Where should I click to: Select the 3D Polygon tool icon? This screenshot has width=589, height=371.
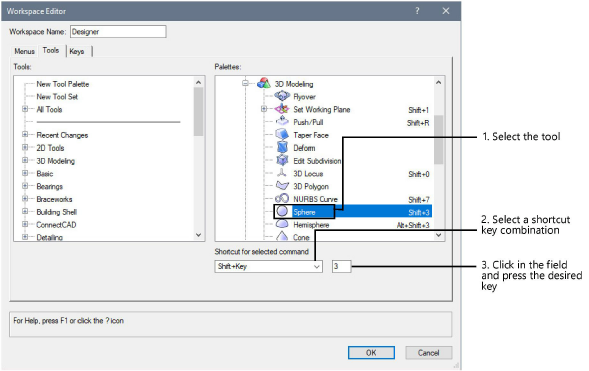coord(282,186)
